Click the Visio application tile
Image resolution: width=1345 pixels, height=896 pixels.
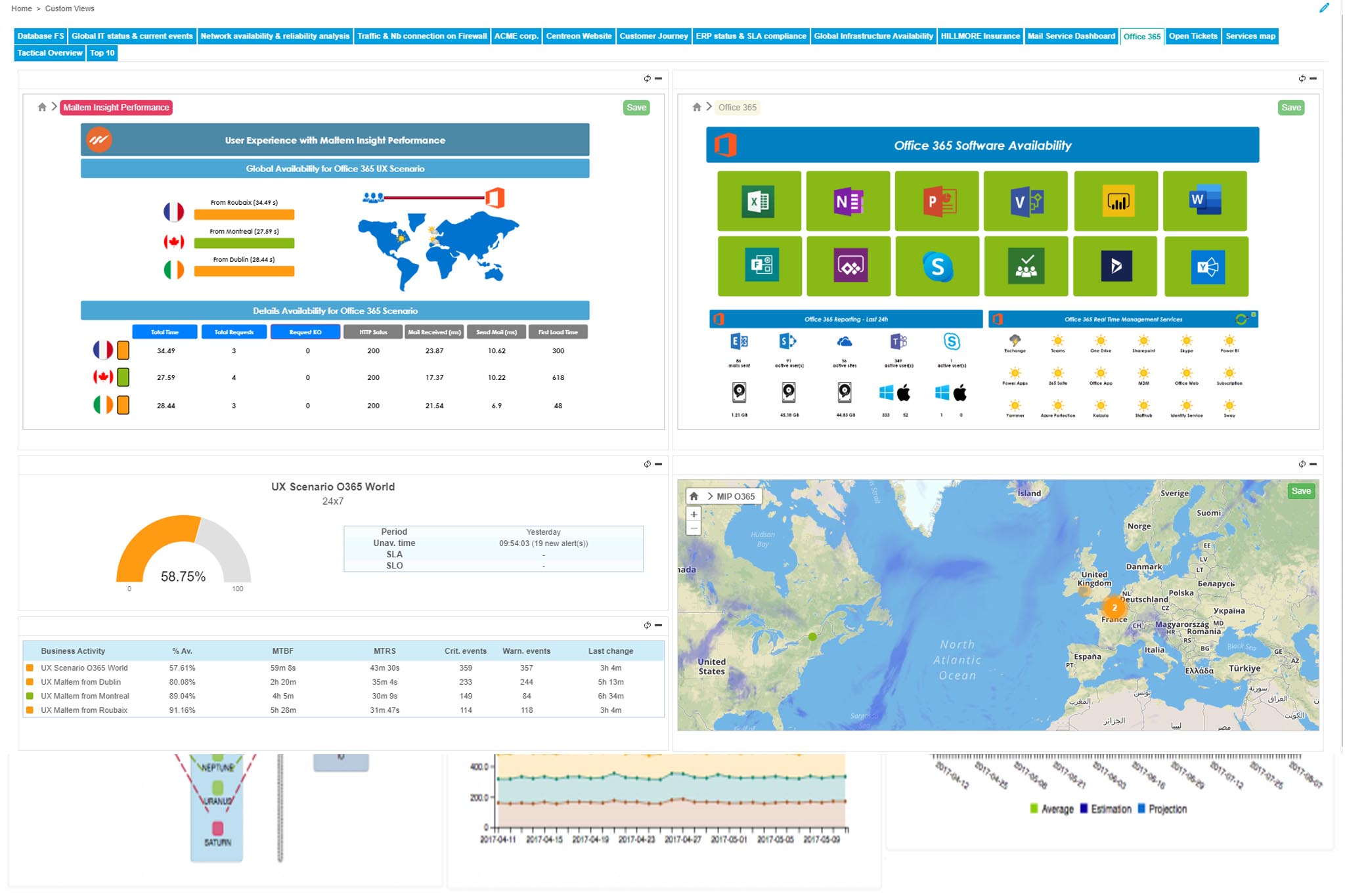(1026, 201)
